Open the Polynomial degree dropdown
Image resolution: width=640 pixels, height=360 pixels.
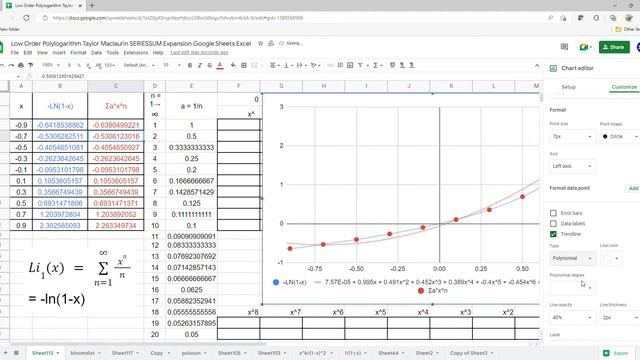tap(572, 288)
